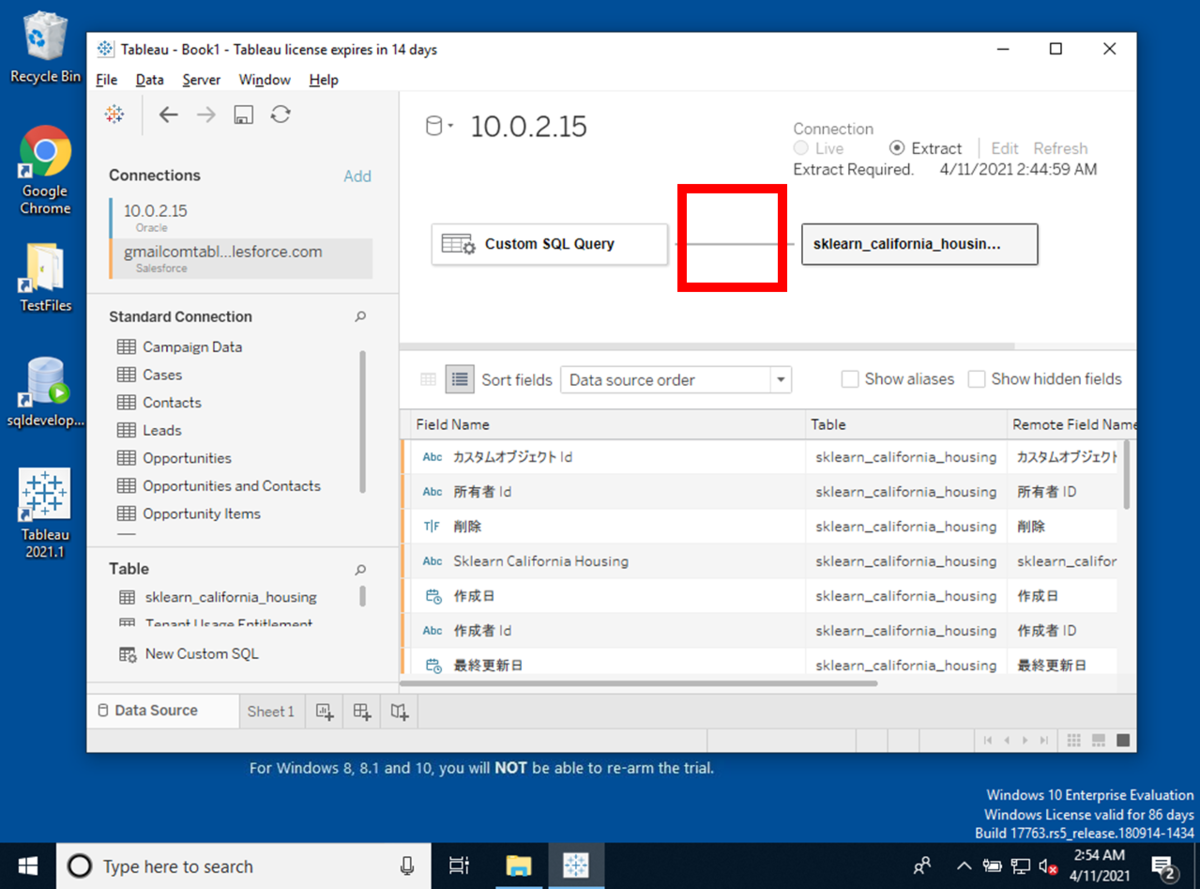1200x889 pixels.
Task: Click Abc type icon for 所有者 Id
Action: 432,492
